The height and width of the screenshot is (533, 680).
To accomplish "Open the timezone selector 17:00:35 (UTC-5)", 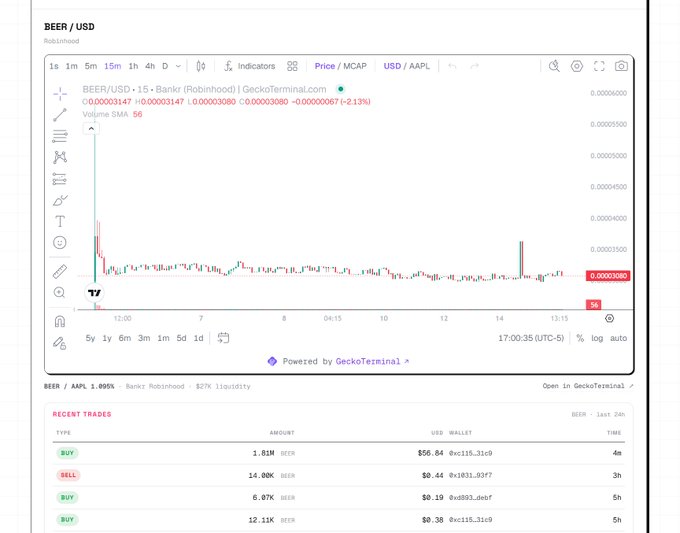I will pos(531,338).
